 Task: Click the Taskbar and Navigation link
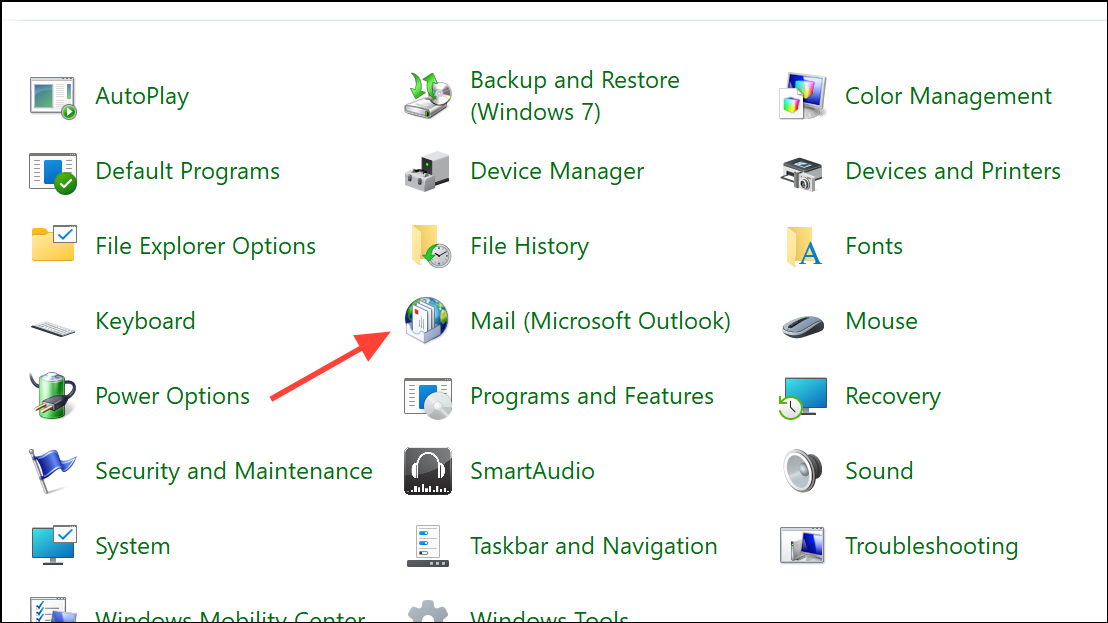[x=593, y=545]
